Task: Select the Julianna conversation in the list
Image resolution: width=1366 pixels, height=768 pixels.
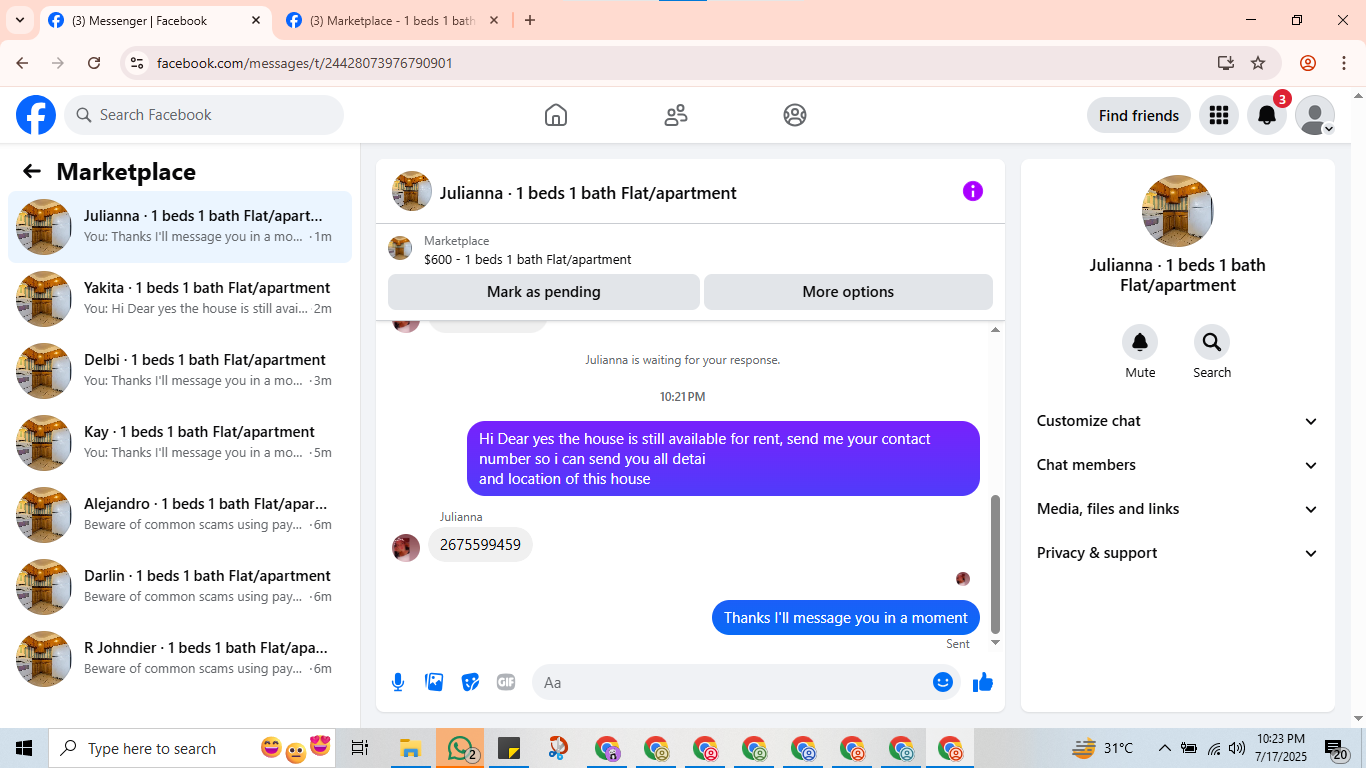Action: point(180,227)
